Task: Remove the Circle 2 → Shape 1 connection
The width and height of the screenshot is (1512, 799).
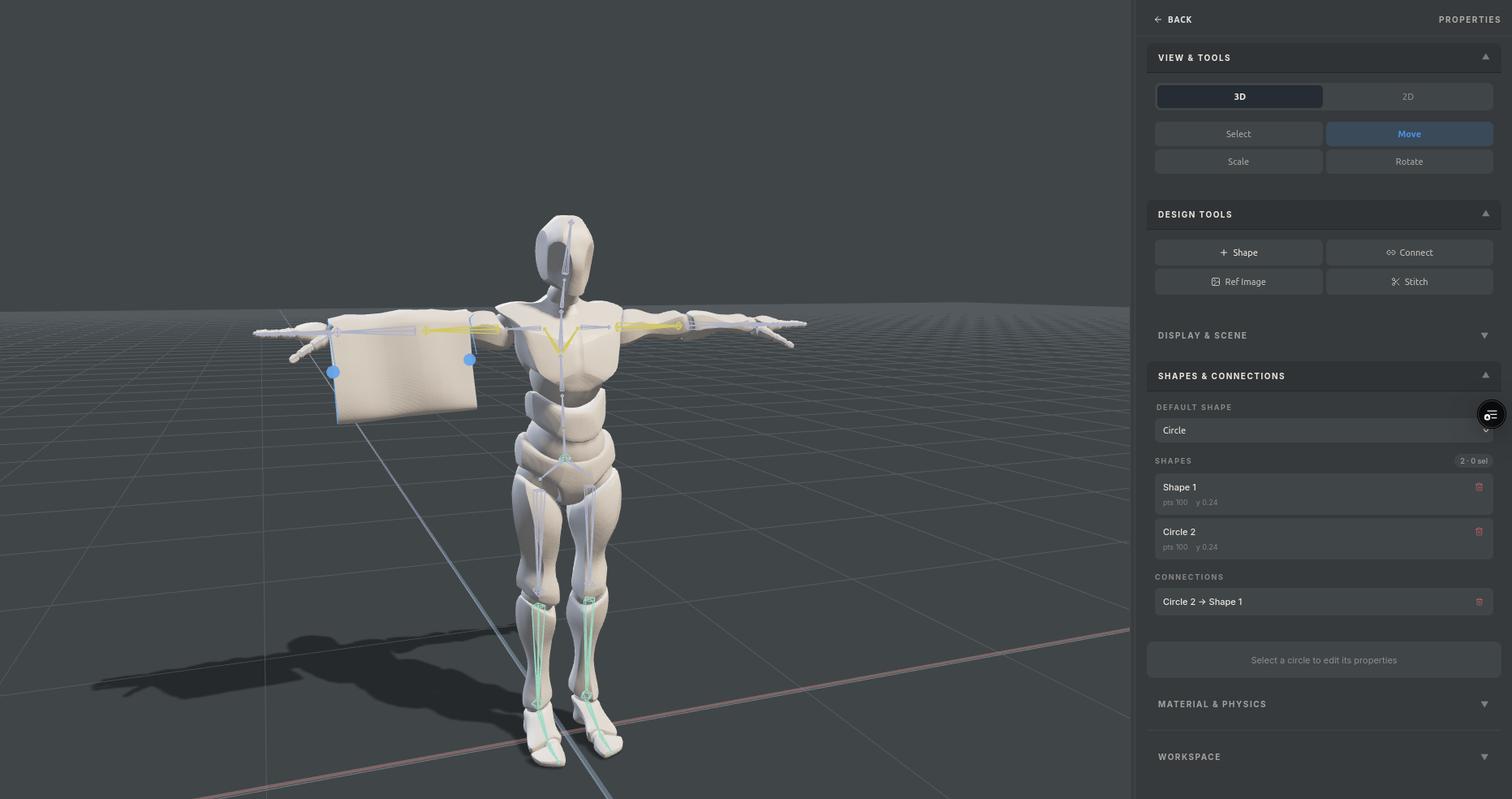Action: (x=1479, y=602)
